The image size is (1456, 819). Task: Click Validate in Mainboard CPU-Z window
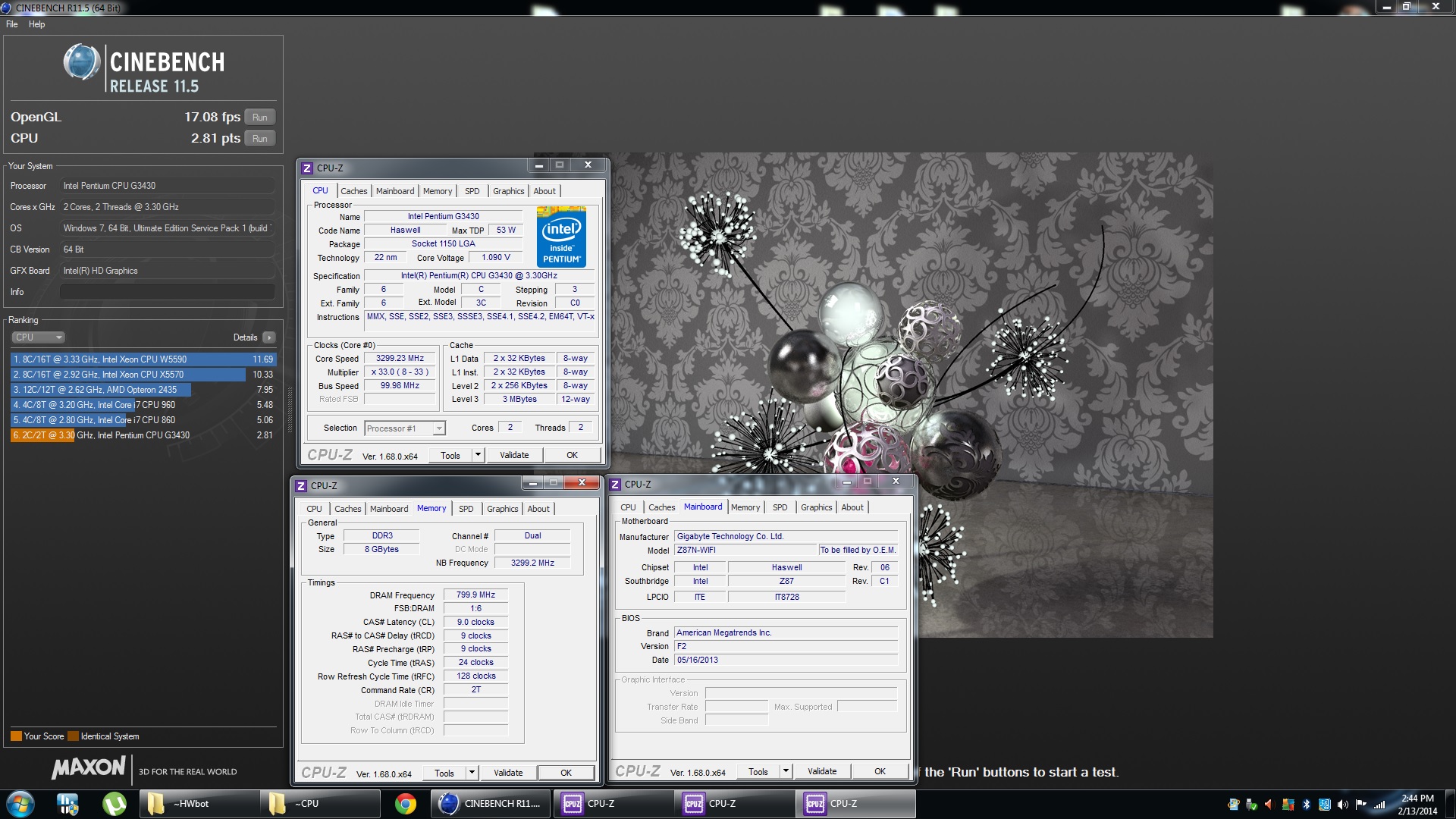822,772
